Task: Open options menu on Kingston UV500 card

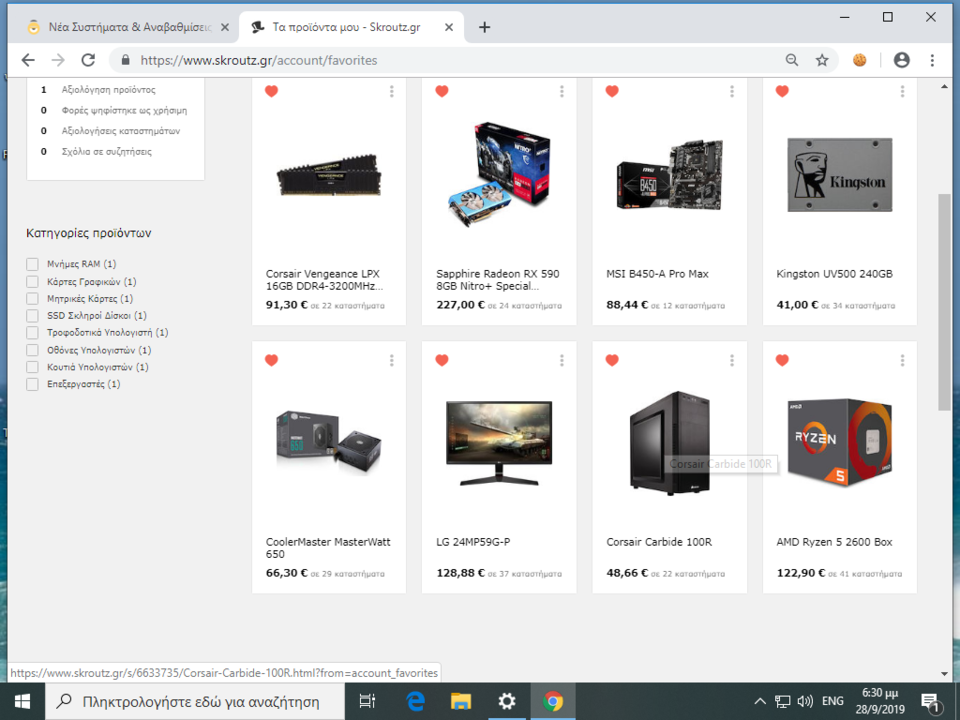Action: pos(902,91)
